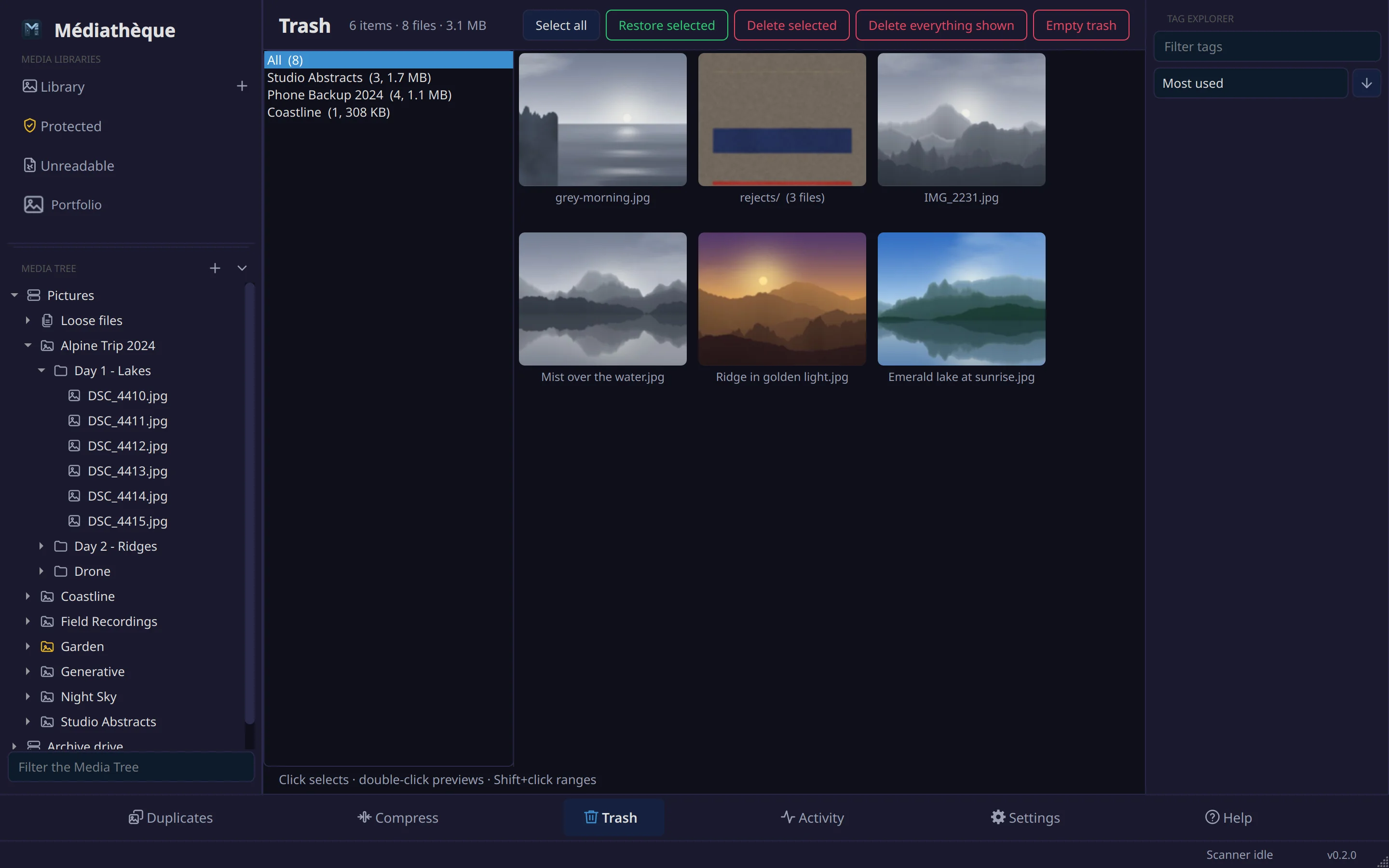Filter trash by All (8)
This screenshot has height=868, width=1389.
tap(389, 60)
